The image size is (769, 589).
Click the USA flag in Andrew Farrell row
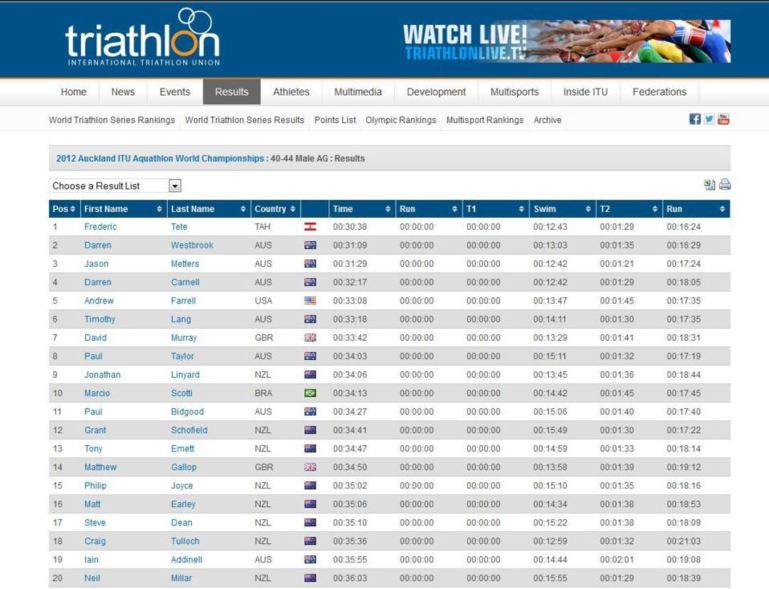click(310, 301)
